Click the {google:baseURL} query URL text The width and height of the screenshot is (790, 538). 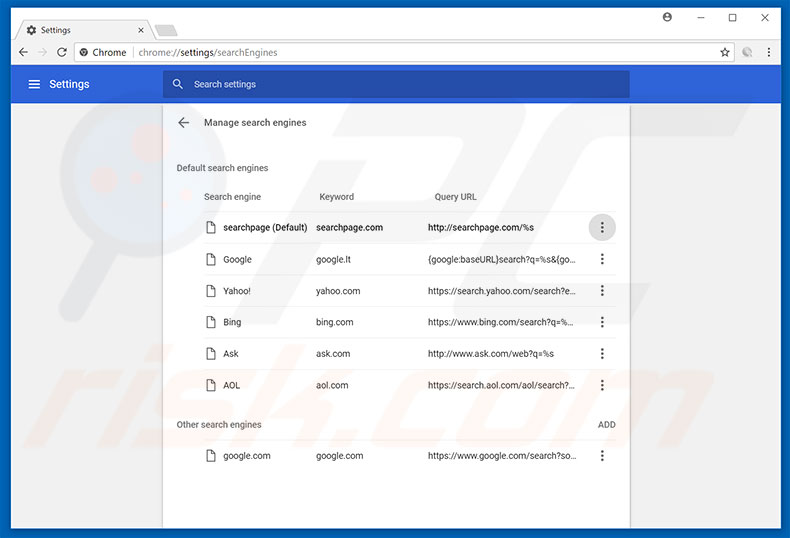tap(501, 259)
